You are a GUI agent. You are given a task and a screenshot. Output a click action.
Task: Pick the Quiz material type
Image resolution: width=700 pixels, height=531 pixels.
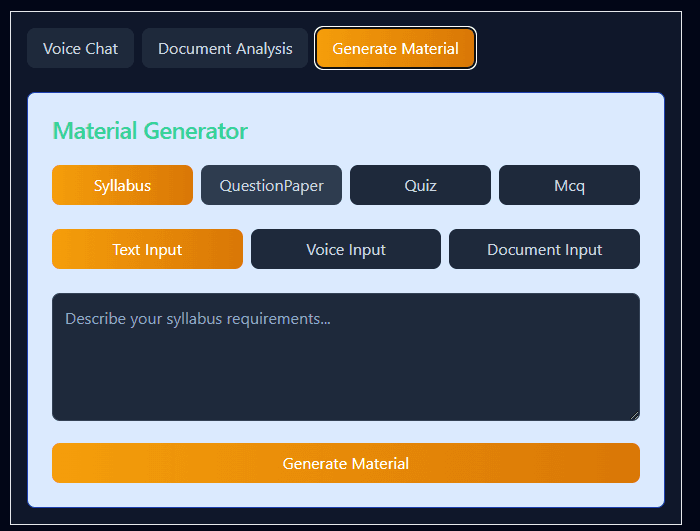coord(420,185)
